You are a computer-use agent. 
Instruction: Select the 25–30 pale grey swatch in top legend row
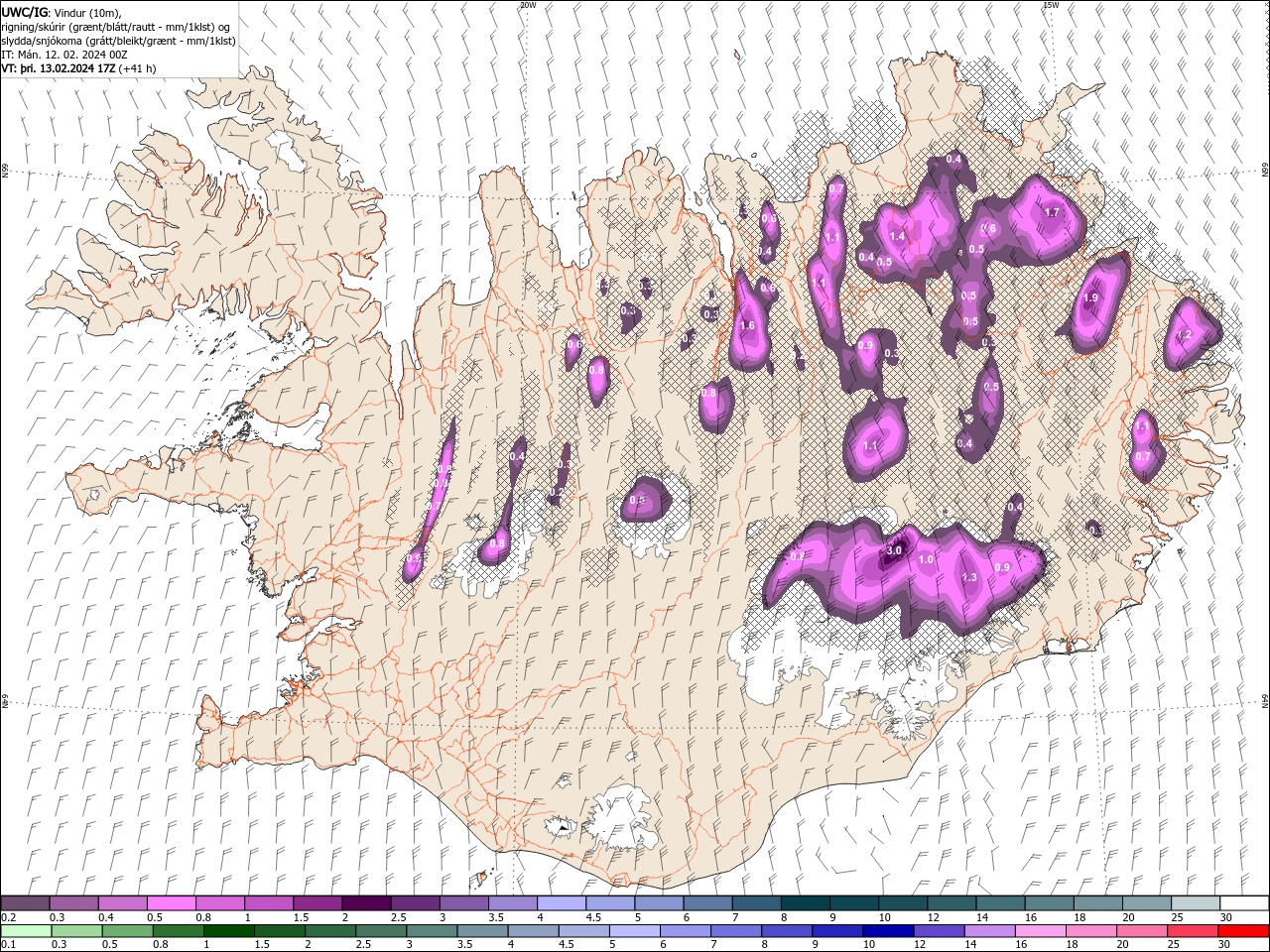(1196, 903)
